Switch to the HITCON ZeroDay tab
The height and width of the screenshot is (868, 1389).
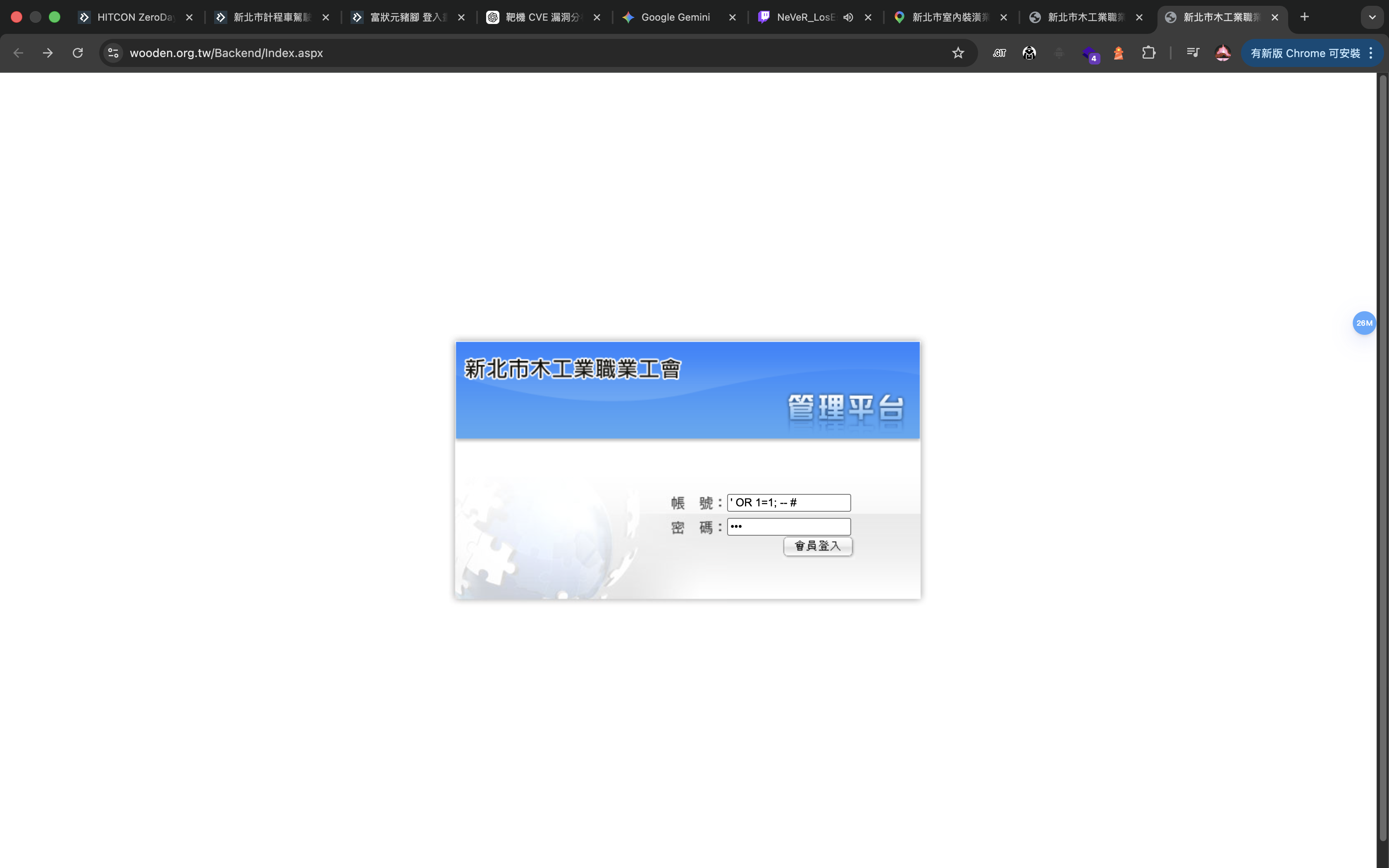pos(136,17)
